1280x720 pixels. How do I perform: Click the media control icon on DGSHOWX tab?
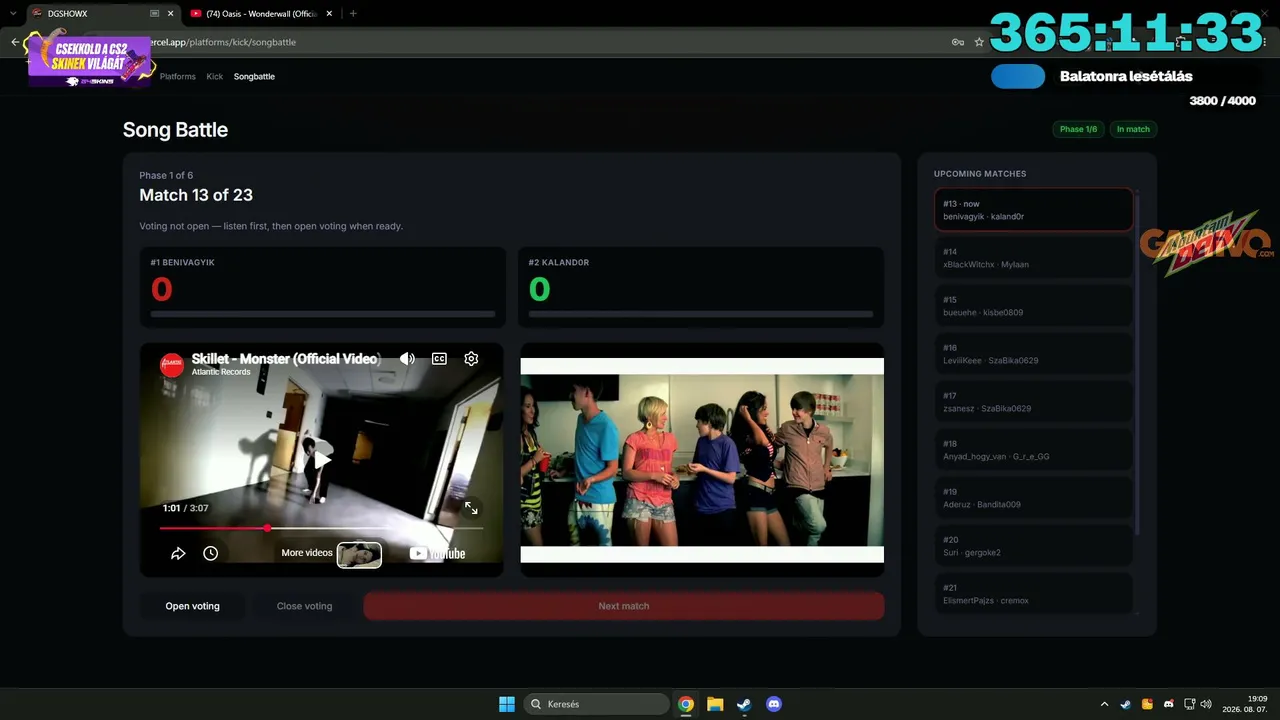(154, 14)
